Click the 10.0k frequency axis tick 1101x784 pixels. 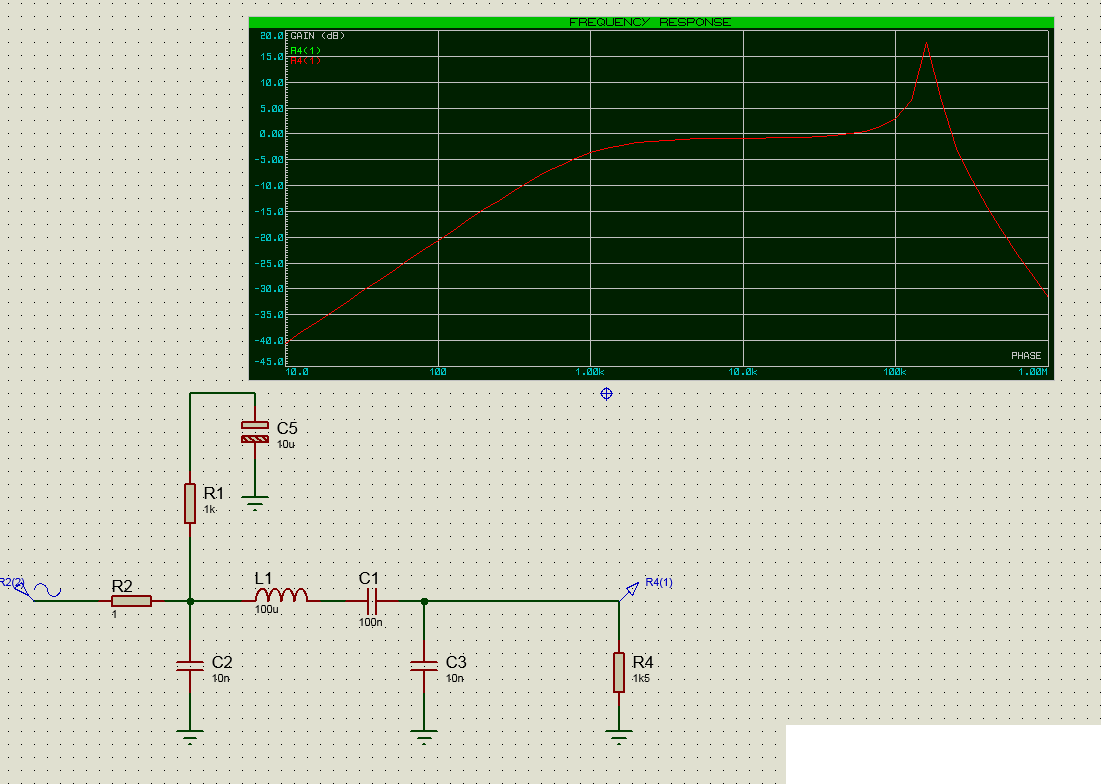coord(742,372)
